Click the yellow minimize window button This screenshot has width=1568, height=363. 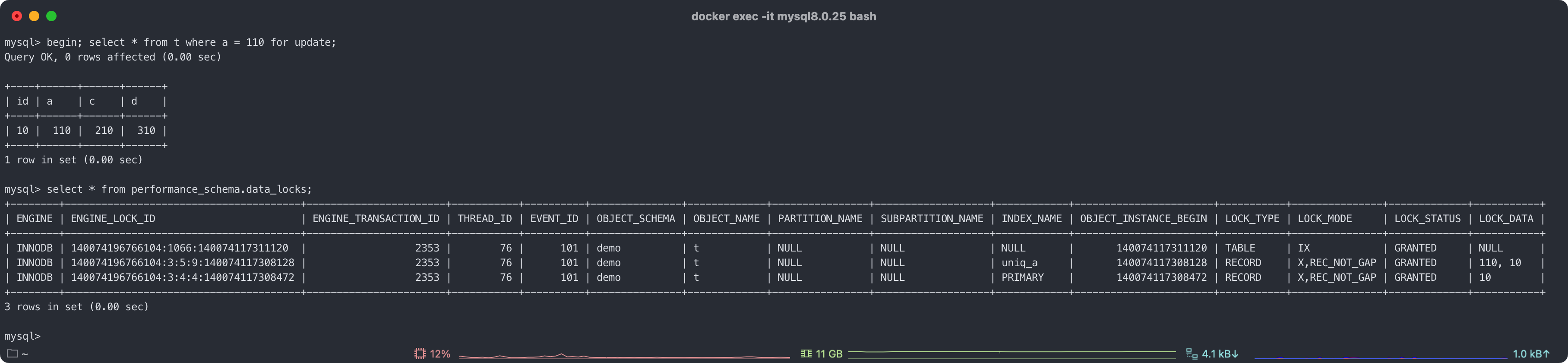(x=34, y=16)
